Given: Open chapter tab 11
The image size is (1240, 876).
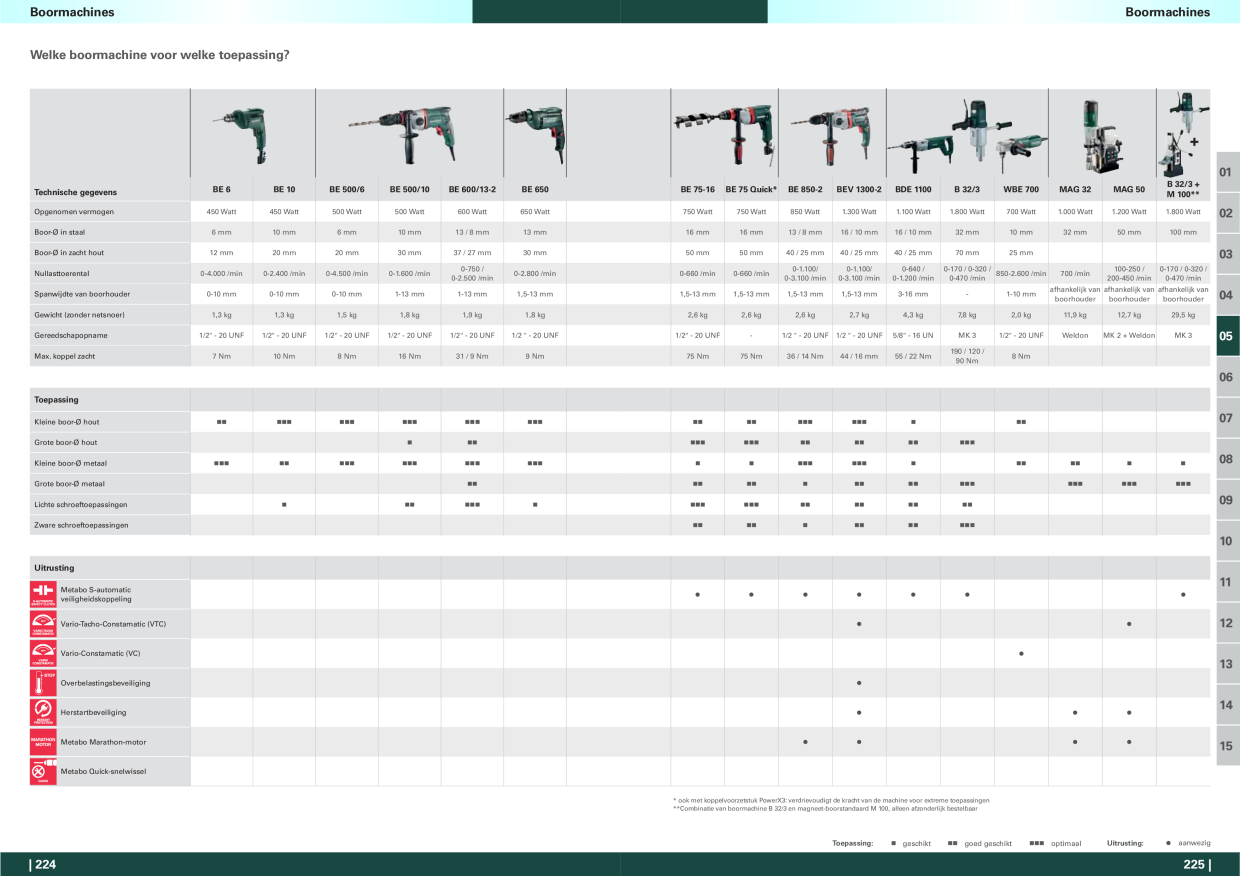Looking at the screenshot, I should point(1228,582).
